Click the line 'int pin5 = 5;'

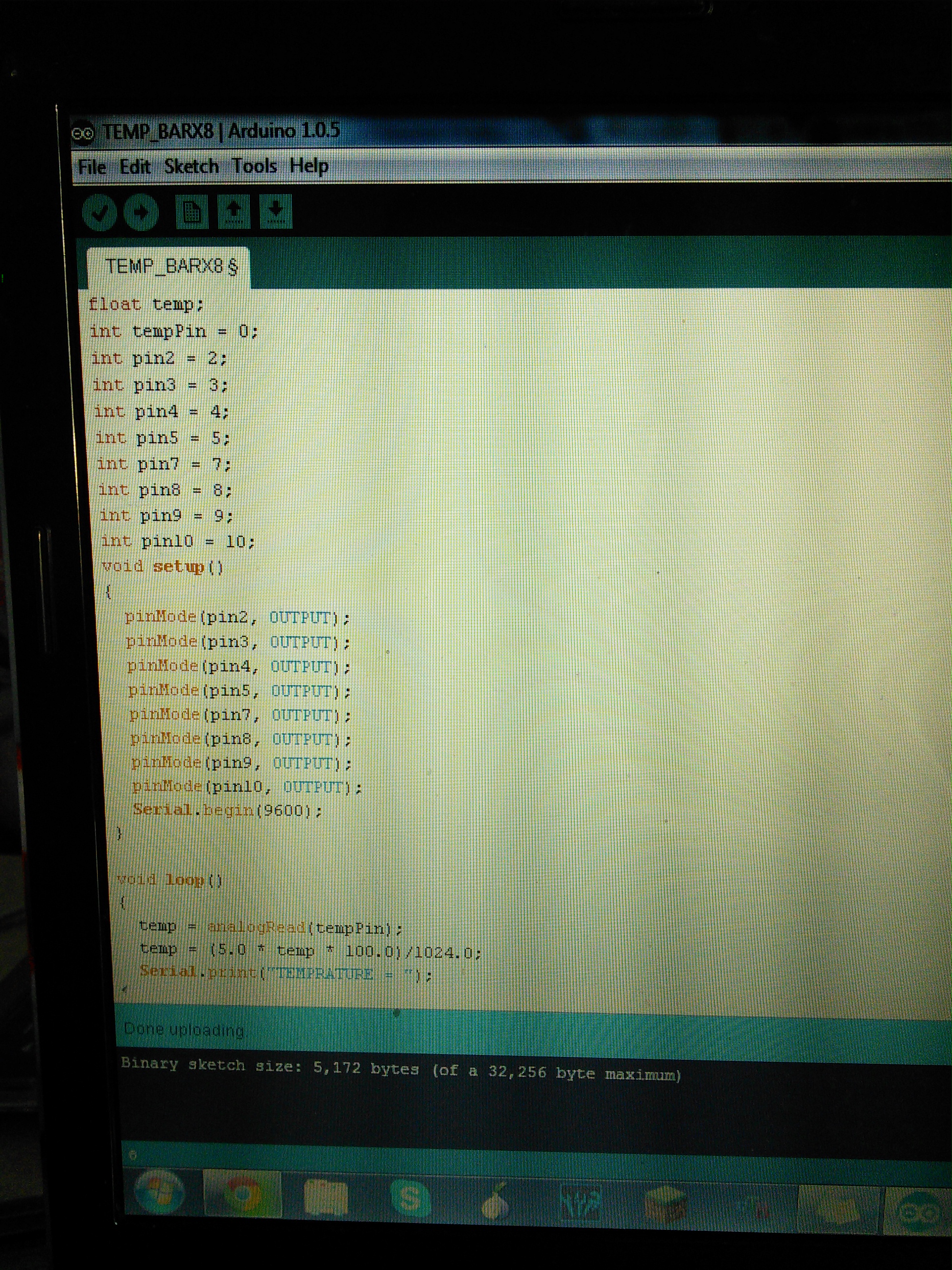click(x=164, y=438)
